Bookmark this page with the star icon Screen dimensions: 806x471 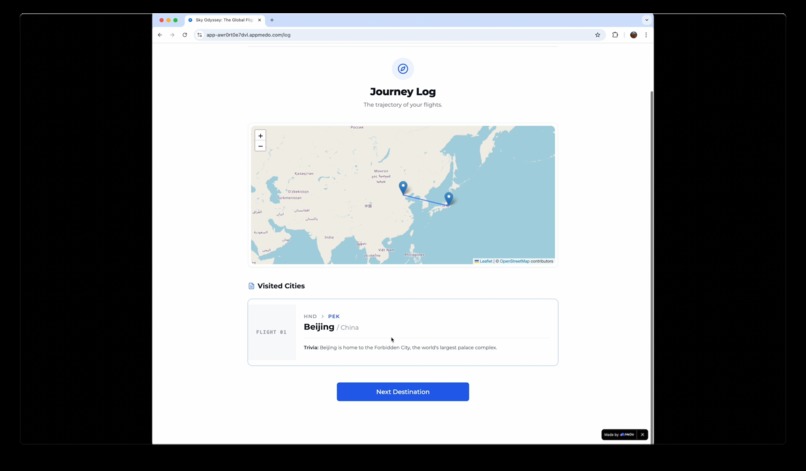click(x=597, y=35)
